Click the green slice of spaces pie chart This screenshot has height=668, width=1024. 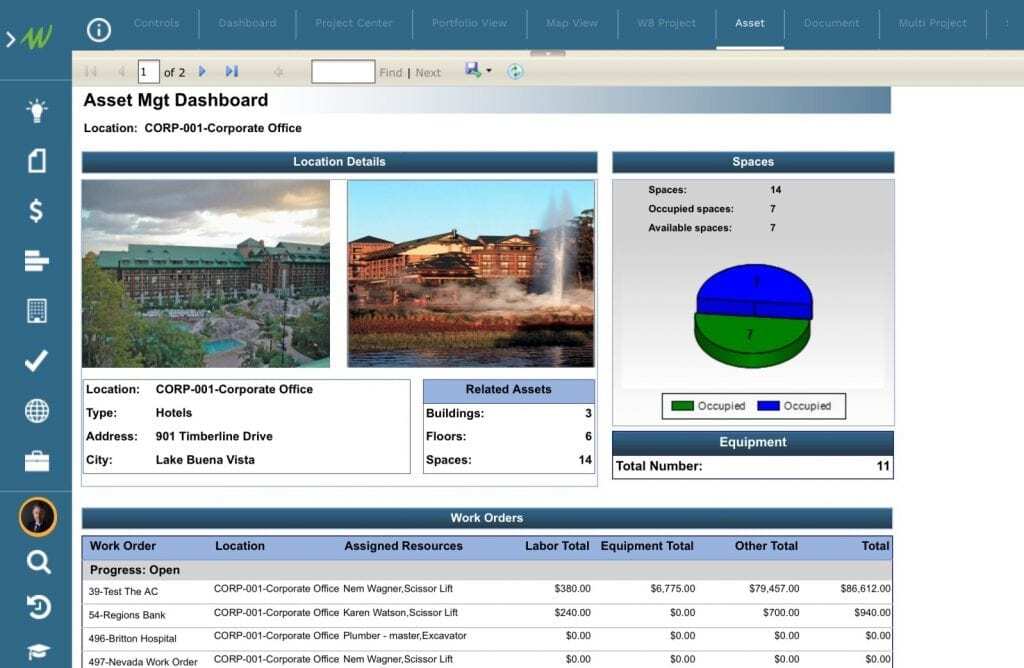pos(751,340)
